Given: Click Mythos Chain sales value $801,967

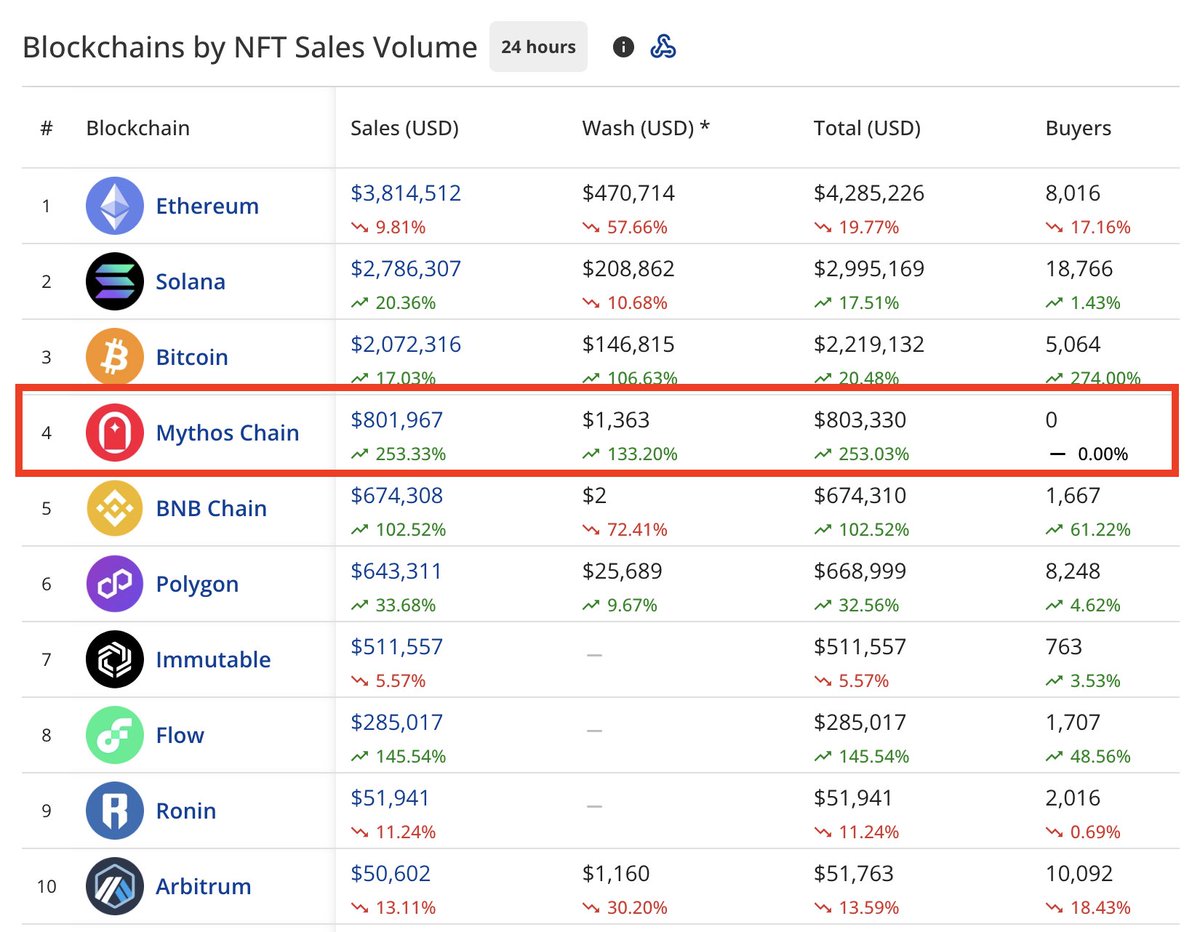Looking at the screenshot, I should click(396, 420).
